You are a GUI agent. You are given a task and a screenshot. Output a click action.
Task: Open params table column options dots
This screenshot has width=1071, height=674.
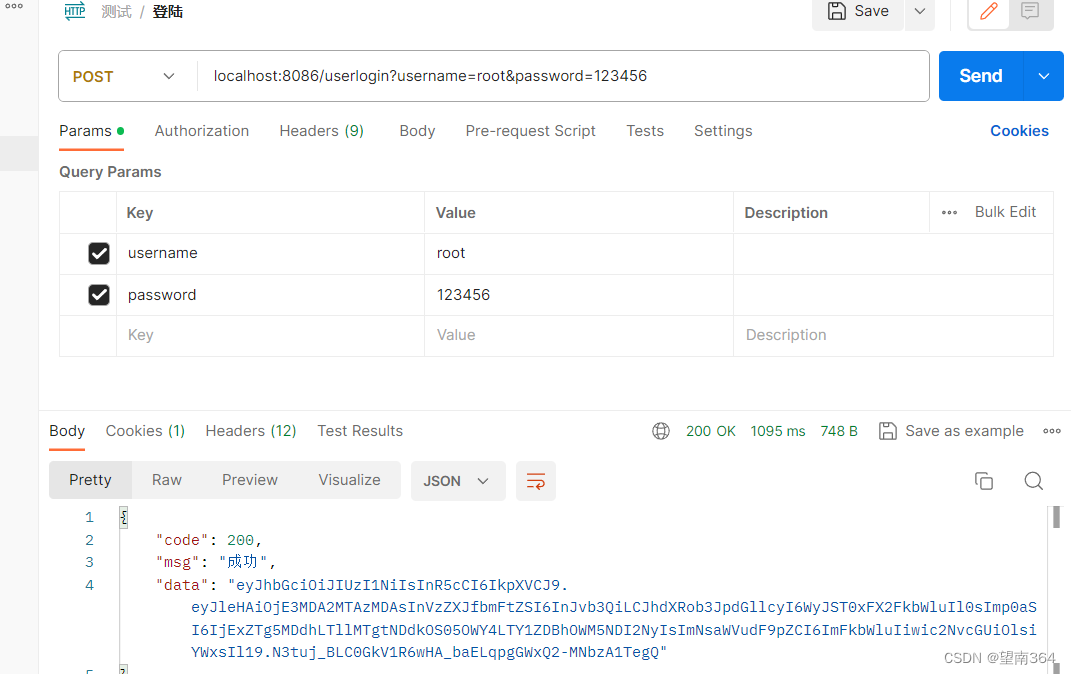(x=949, y=212)
